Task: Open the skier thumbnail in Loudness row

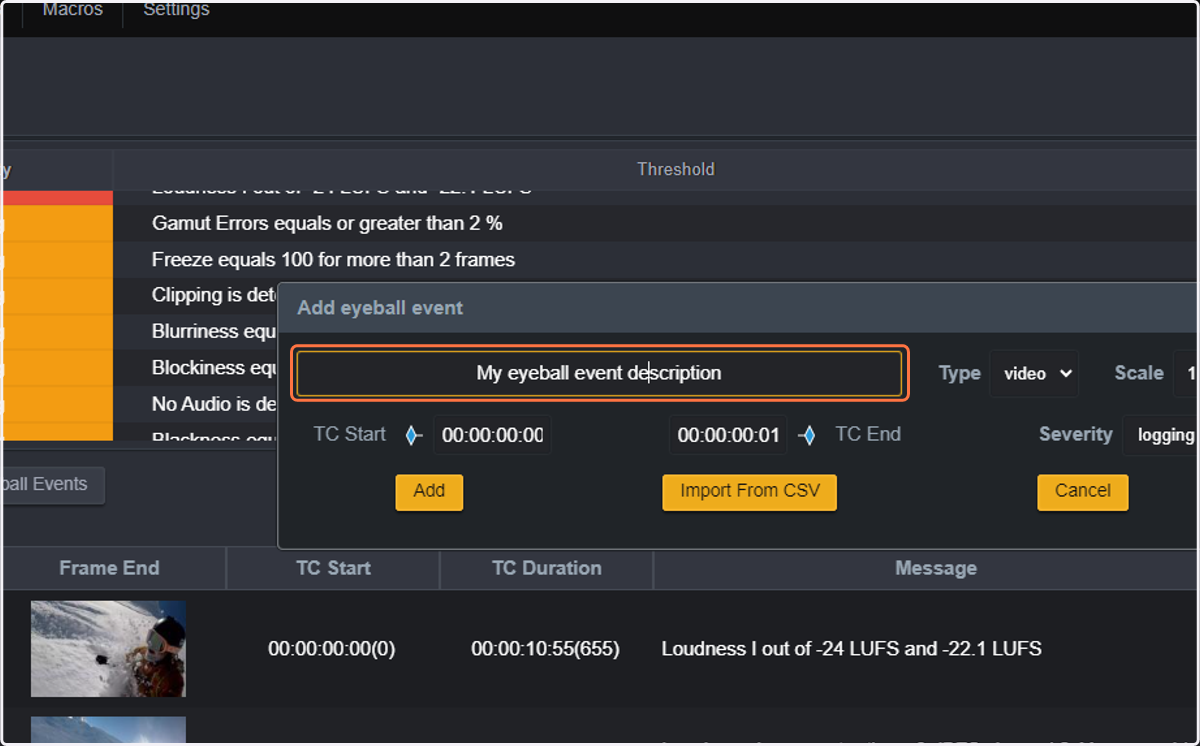Action: point(108,649)
